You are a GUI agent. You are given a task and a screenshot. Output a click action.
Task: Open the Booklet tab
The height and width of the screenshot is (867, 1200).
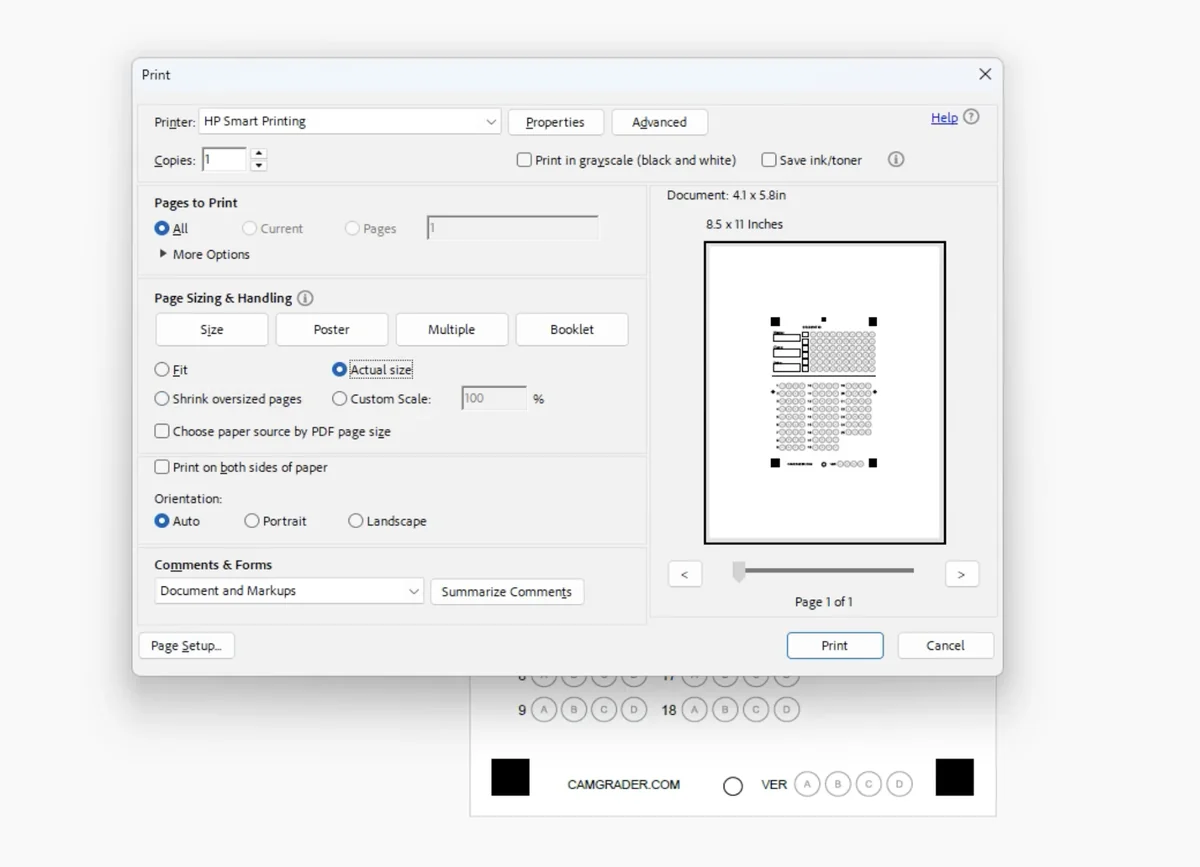click(x=572, y=329)
